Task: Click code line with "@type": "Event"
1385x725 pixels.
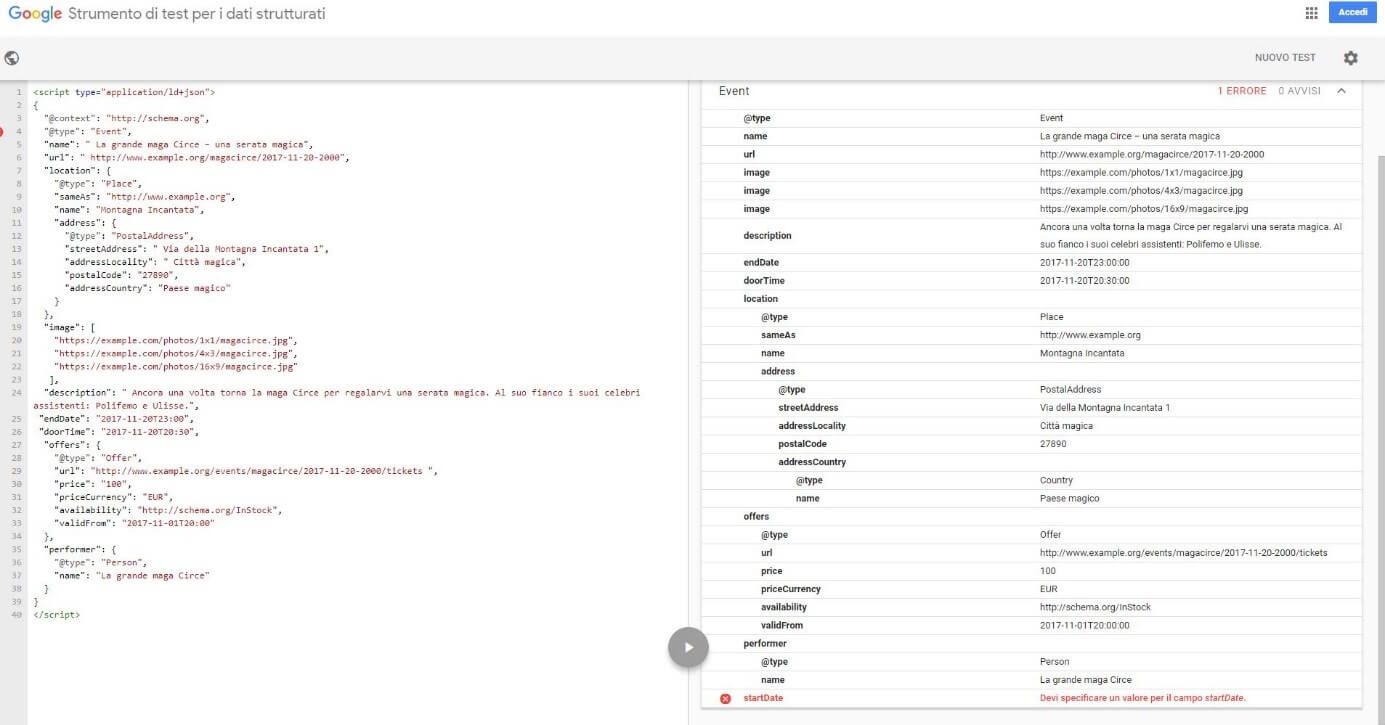Action: click(x=86, y=131)
